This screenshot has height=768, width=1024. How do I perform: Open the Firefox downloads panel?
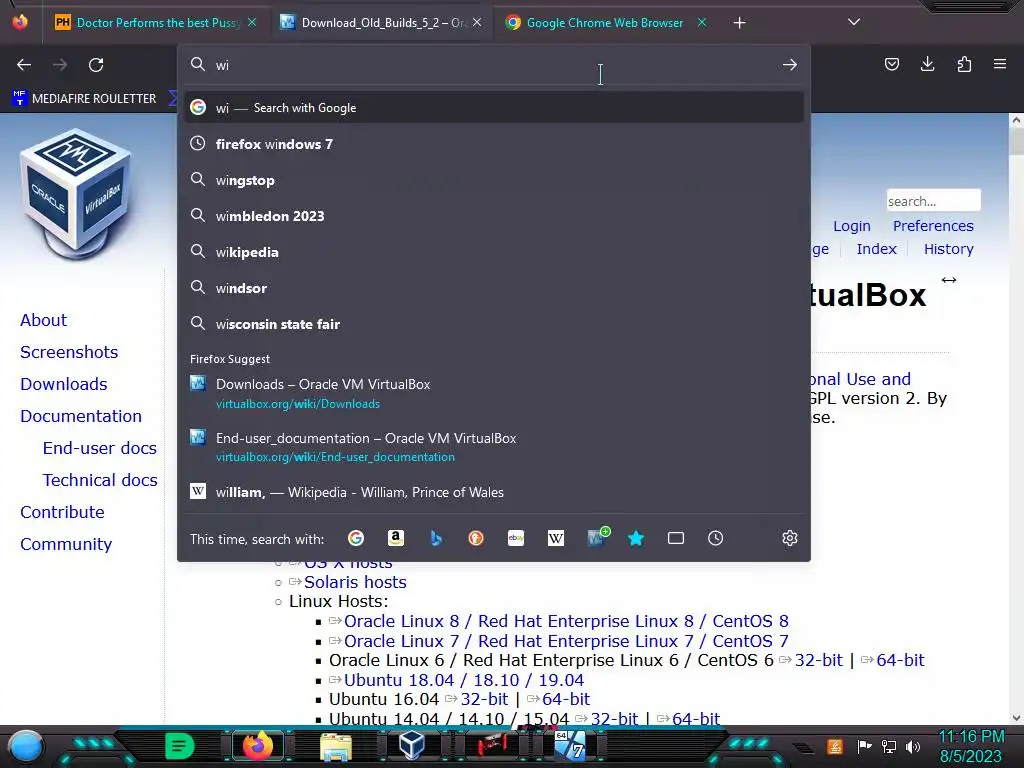coord(927,64)
